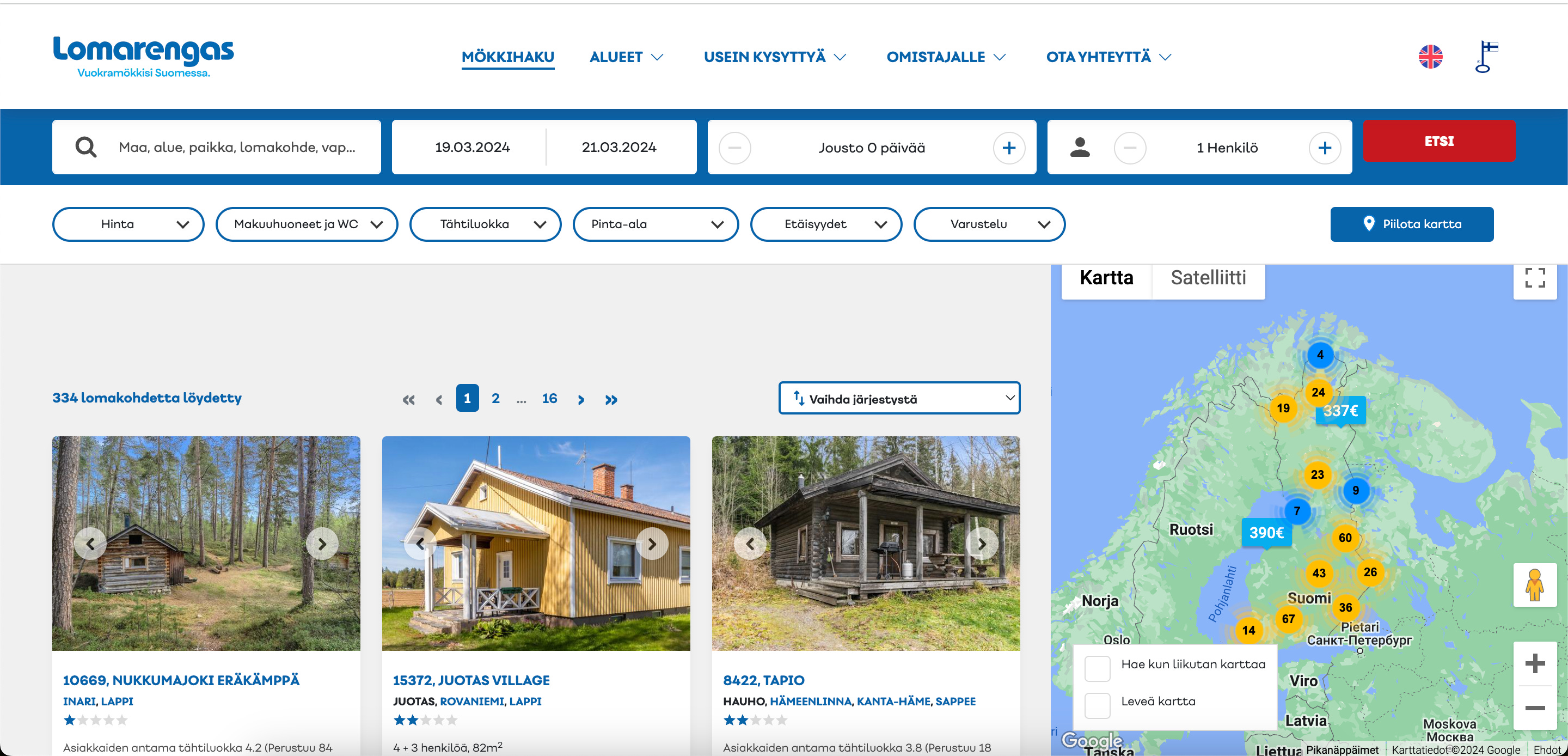Viewport: 1568px width, 756px height.
Task: Enable Hae kun liikutan karttaa checkbox
Action: tap(1098, 668)
